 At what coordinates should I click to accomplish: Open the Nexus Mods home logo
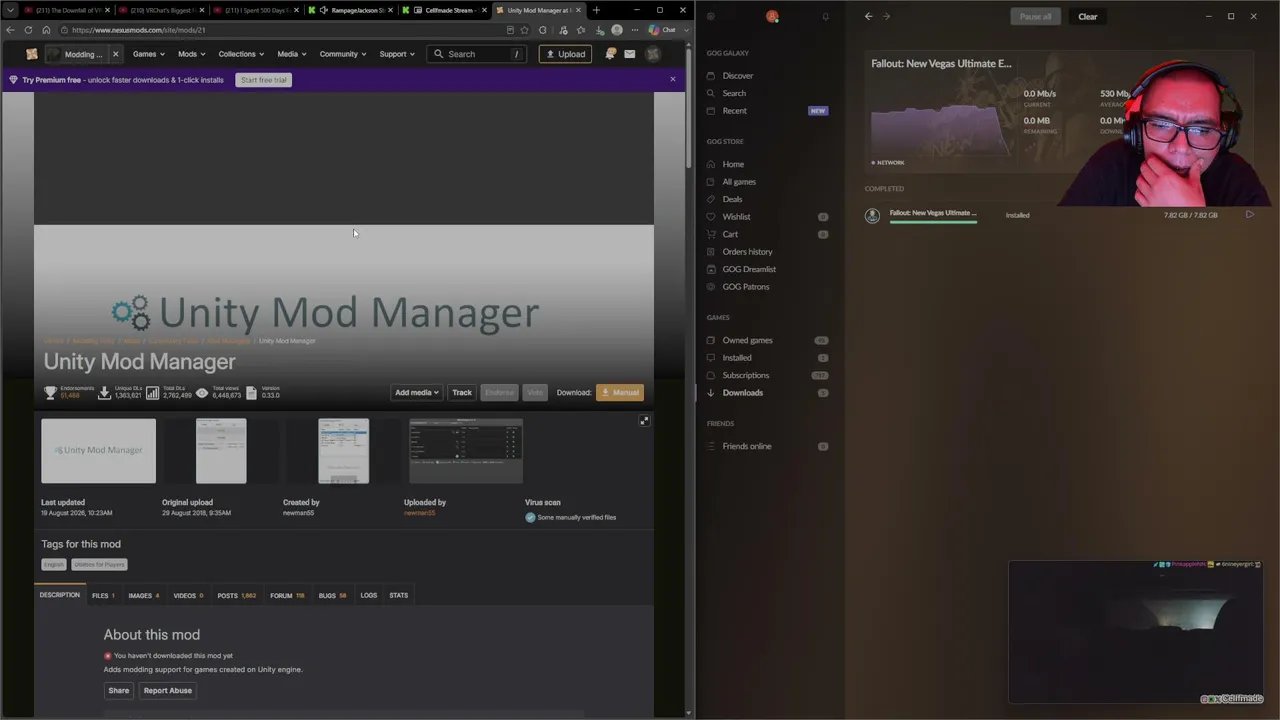(32, 54)
